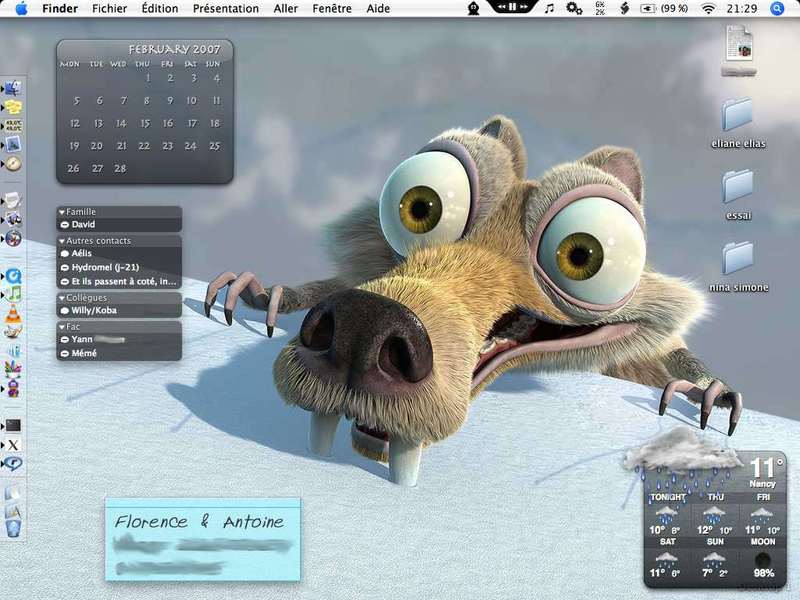
Task: Click the TONIGHT forecast in weather widget
Action: pos(667,514)
